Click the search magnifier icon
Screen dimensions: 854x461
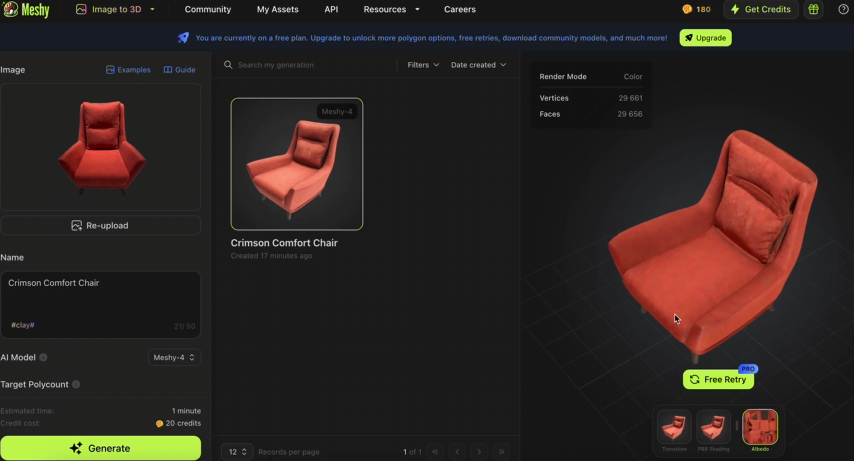tap(228, 65)
